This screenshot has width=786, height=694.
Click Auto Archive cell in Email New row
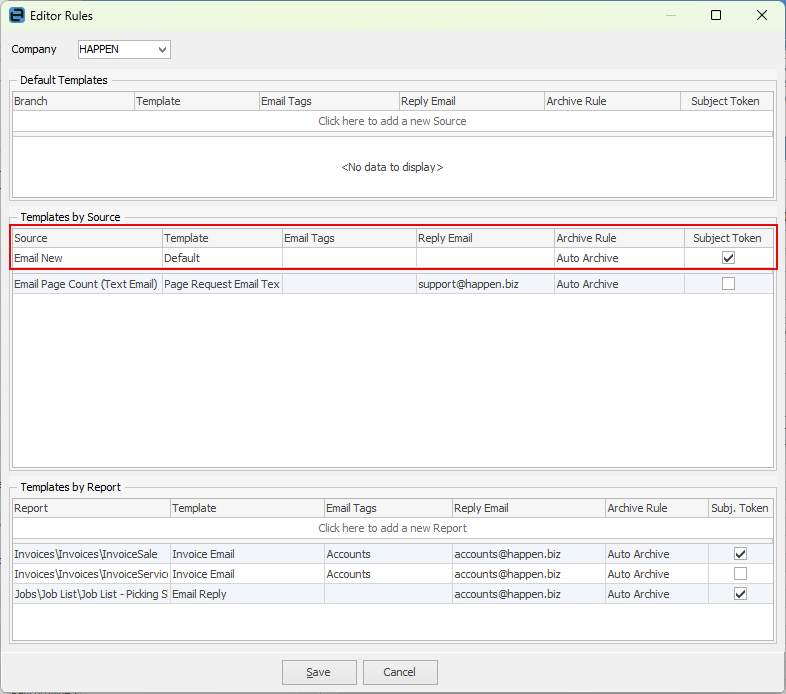(620, 258)
